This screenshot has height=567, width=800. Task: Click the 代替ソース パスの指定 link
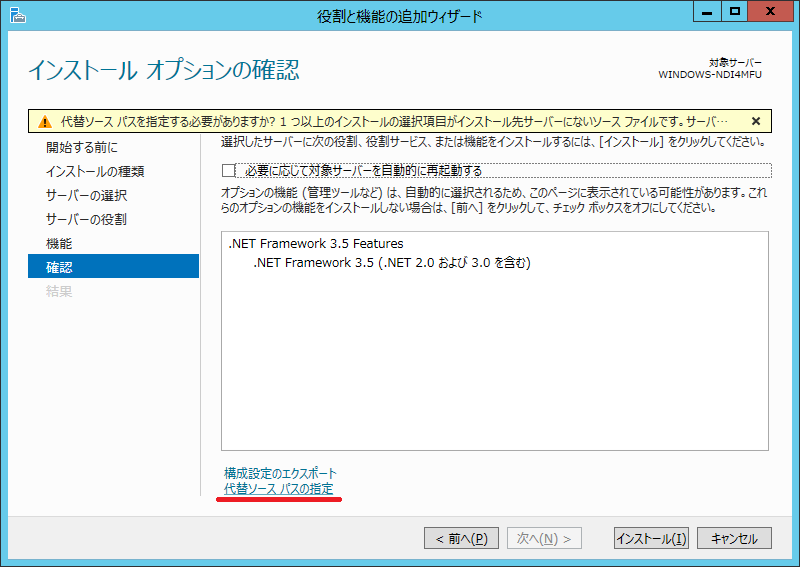(x=279, y=489)
